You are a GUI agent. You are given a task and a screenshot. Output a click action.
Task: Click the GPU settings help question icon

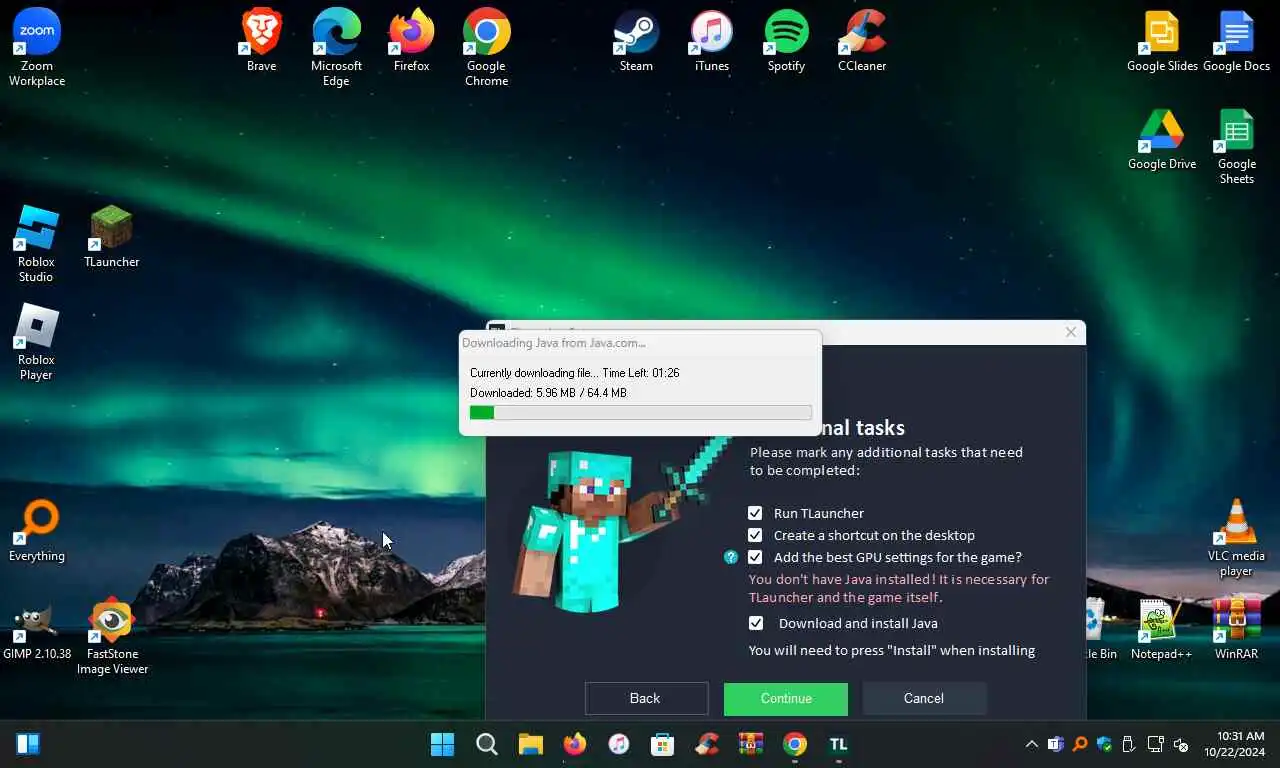tap(731, 557)
